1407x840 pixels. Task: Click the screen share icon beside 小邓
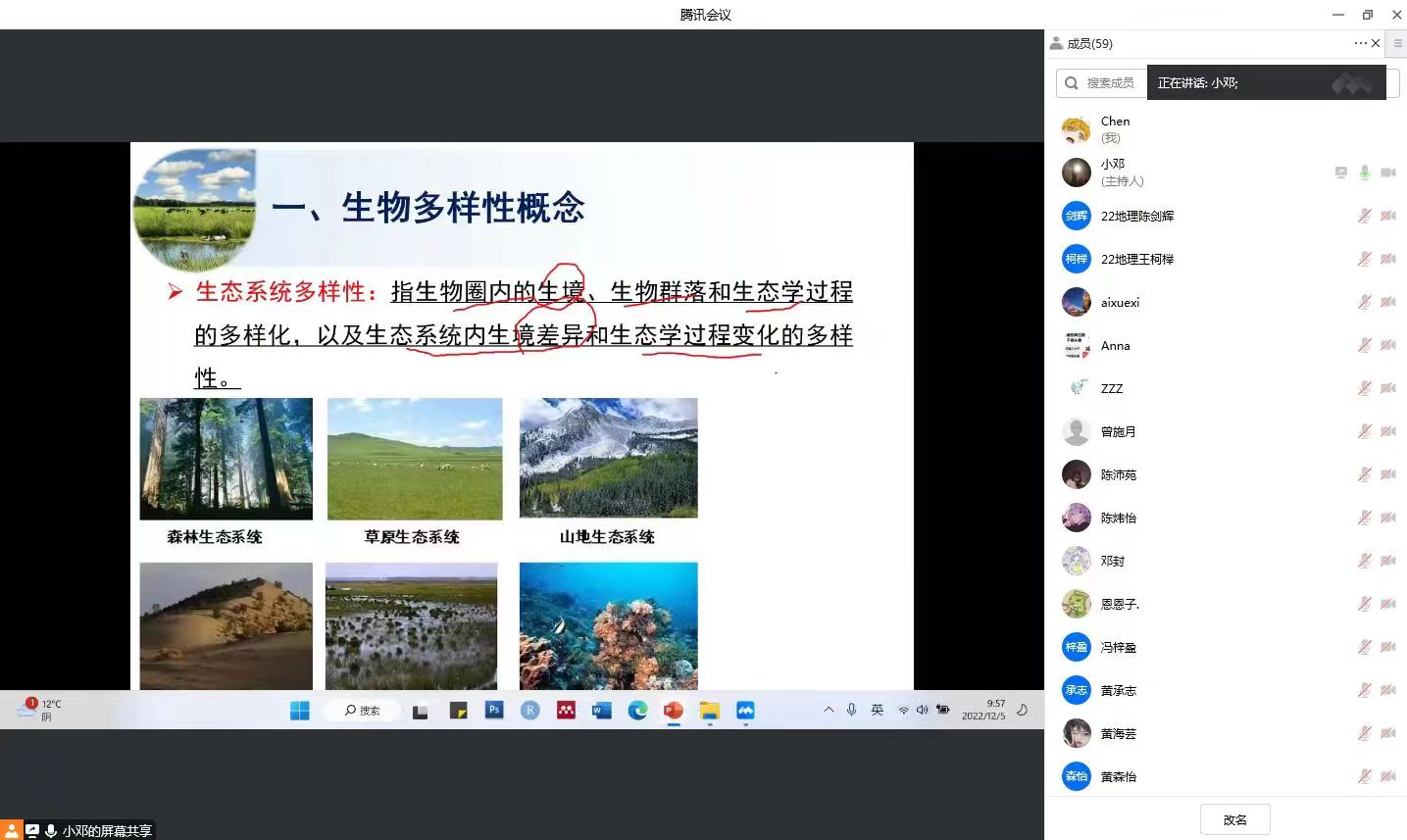(1340, 173)
